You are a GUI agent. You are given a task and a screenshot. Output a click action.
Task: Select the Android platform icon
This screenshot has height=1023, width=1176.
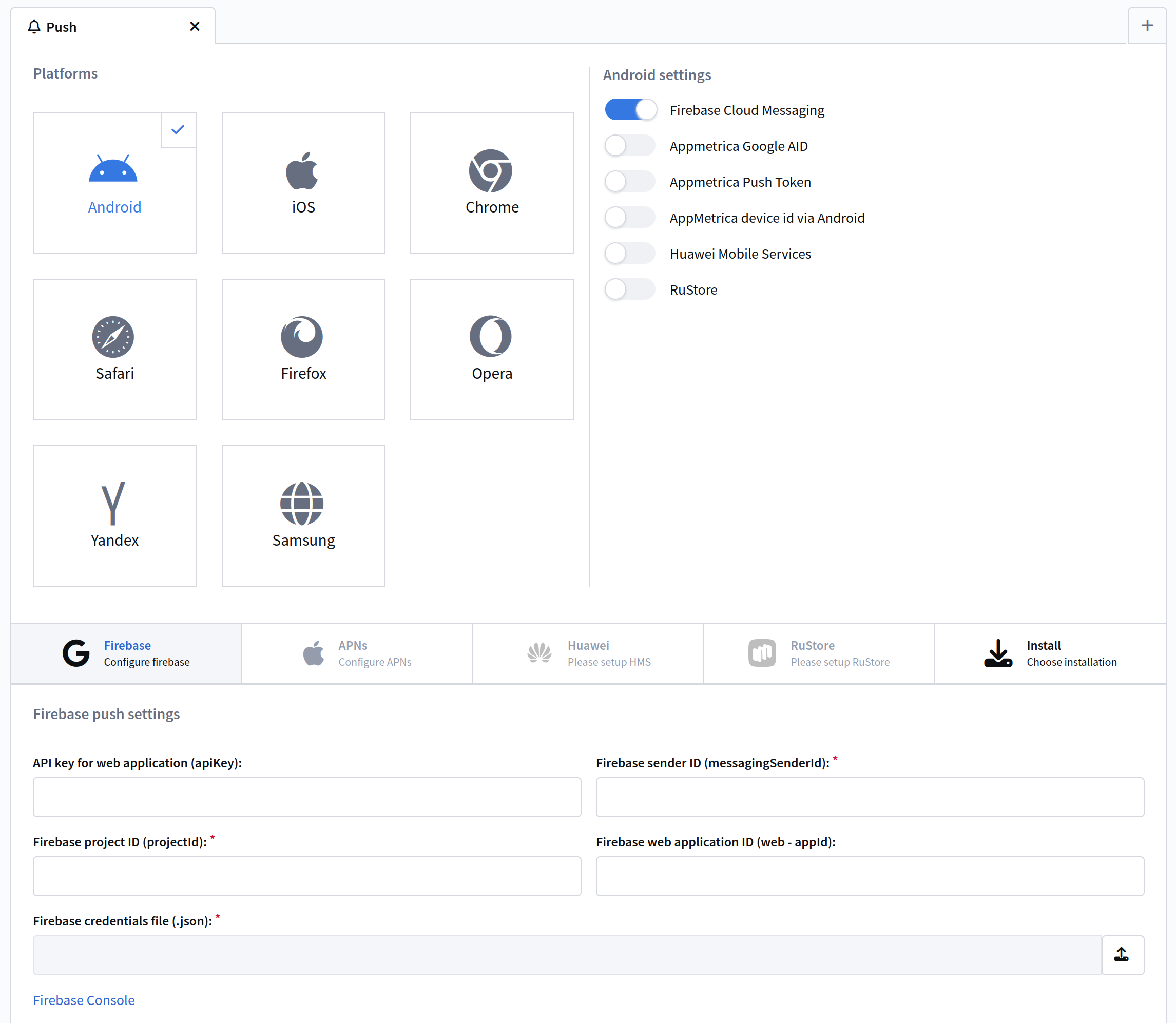point(113,168)
